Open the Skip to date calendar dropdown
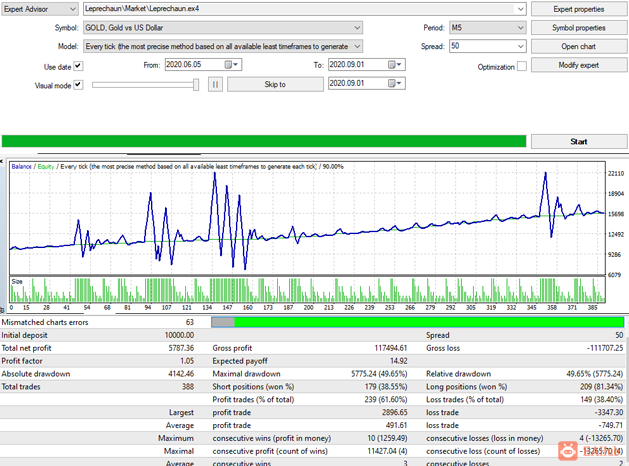Image resolution: width=629 pixels, height=466 pixels. click(x=396, y=83)
